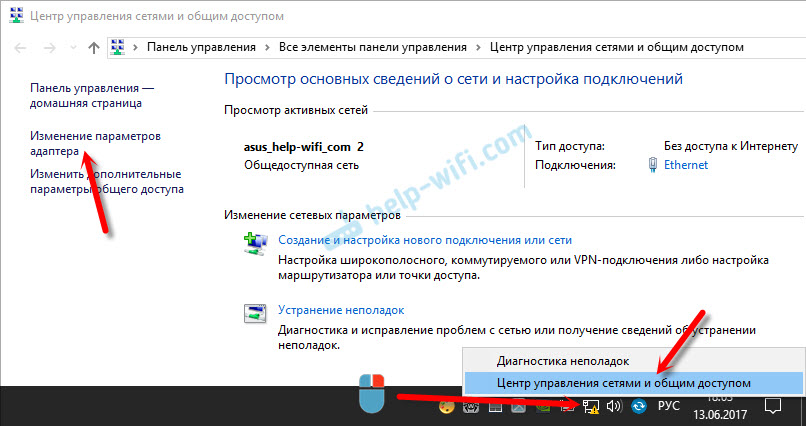806x426 pixels.
Task: Go up one level with the up arrow
Action: coord(94,48)
